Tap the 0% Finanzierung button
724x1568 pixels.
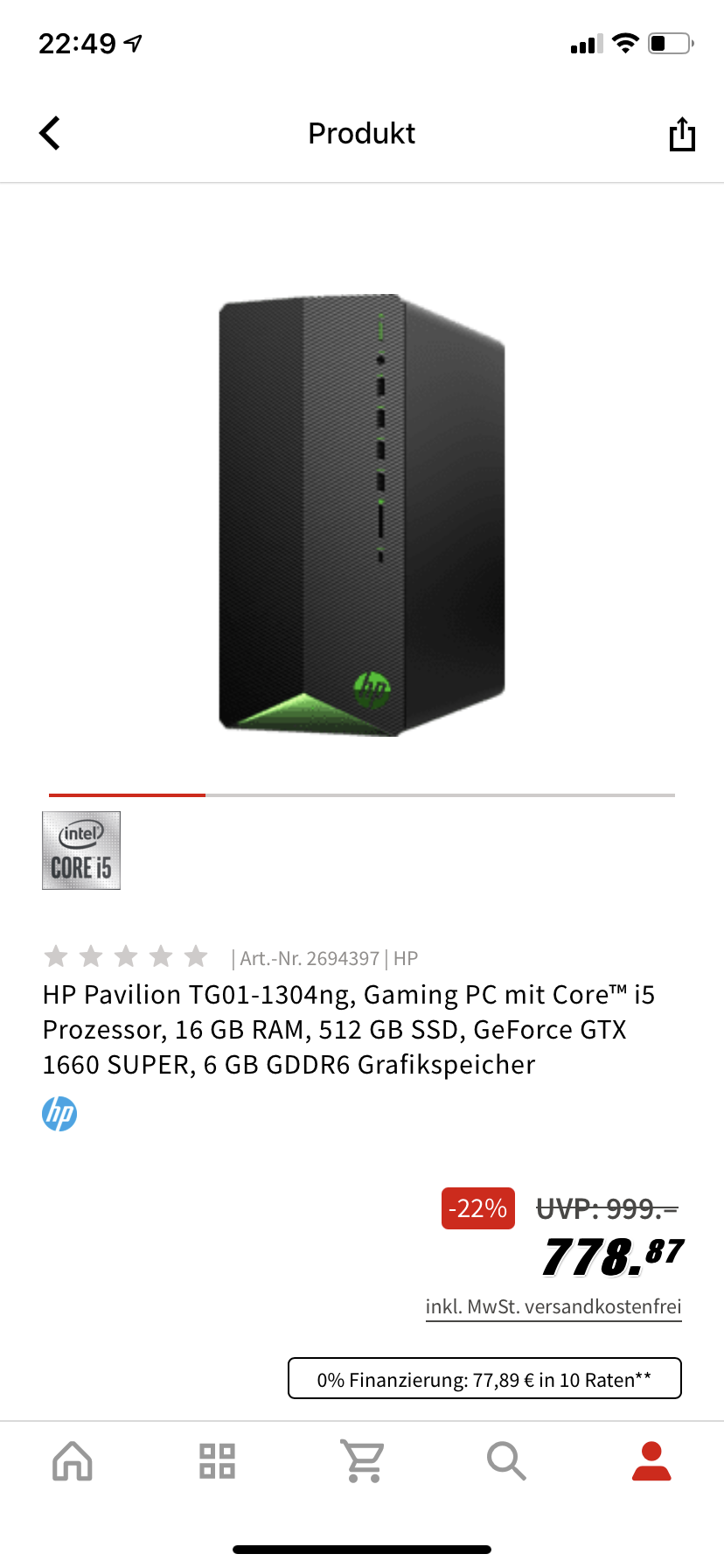[x=484, y=1379]
